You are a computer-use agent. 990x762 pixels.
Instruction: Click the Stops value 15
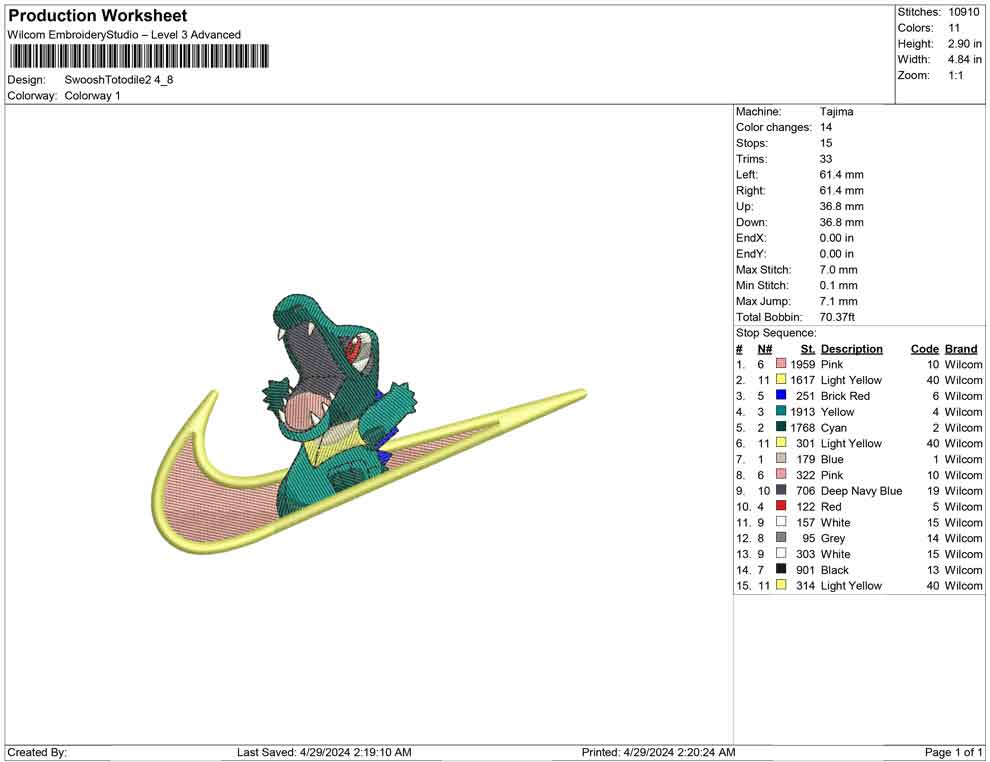click(x=826, y=143)
